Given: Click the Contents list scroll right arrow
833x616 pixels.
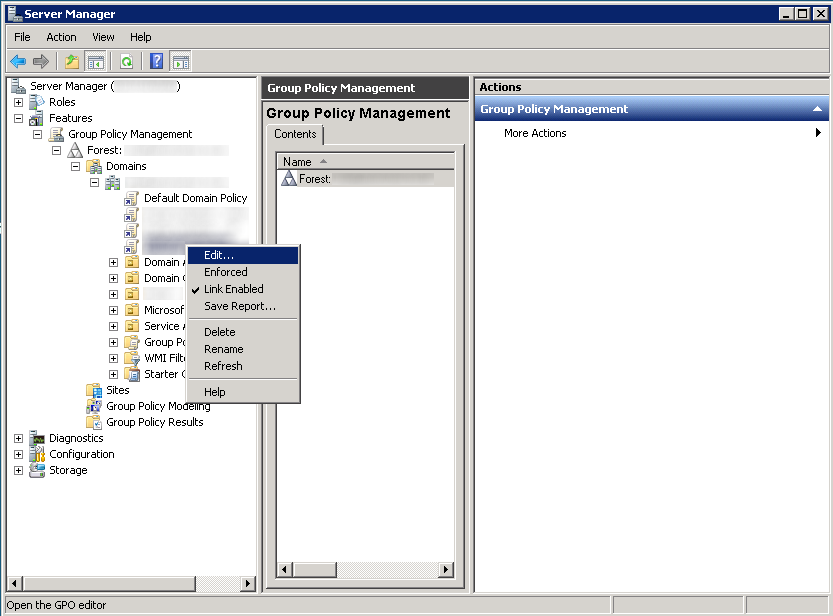Looking at the screenshot, I should pos(446,570).
